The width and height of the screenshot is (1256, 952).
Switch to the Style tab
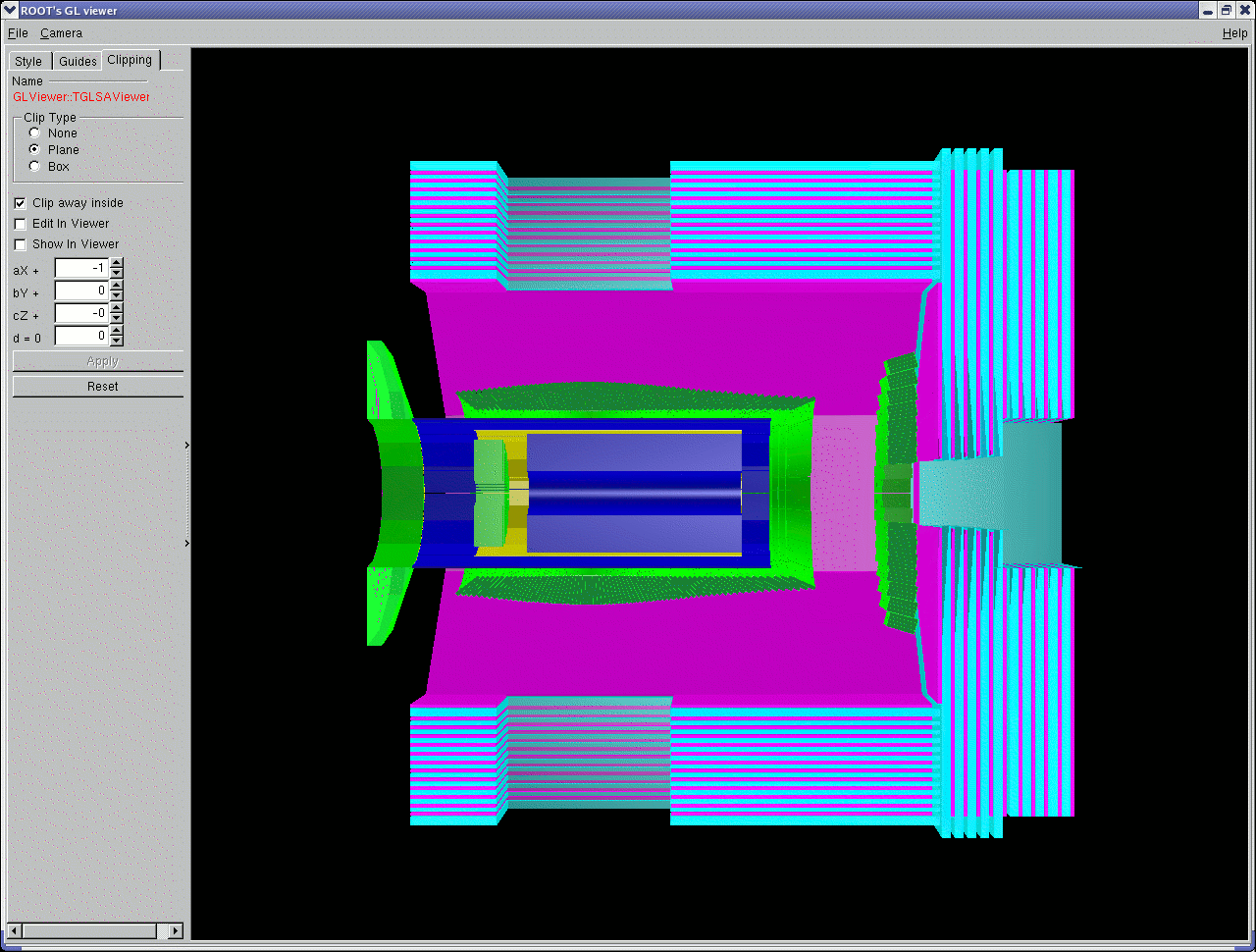tap(28, 62)
